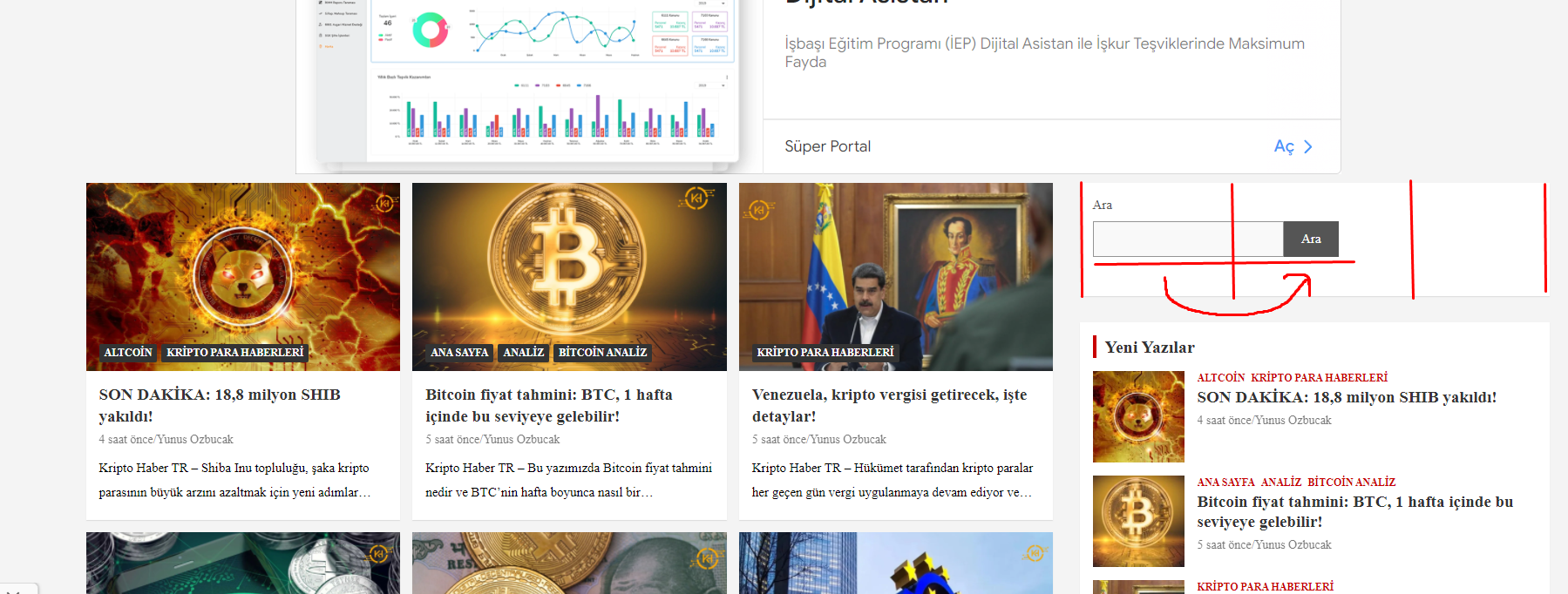Open headline 'Bitcoin fiyat tahmini' in main grid

point(549,406)
